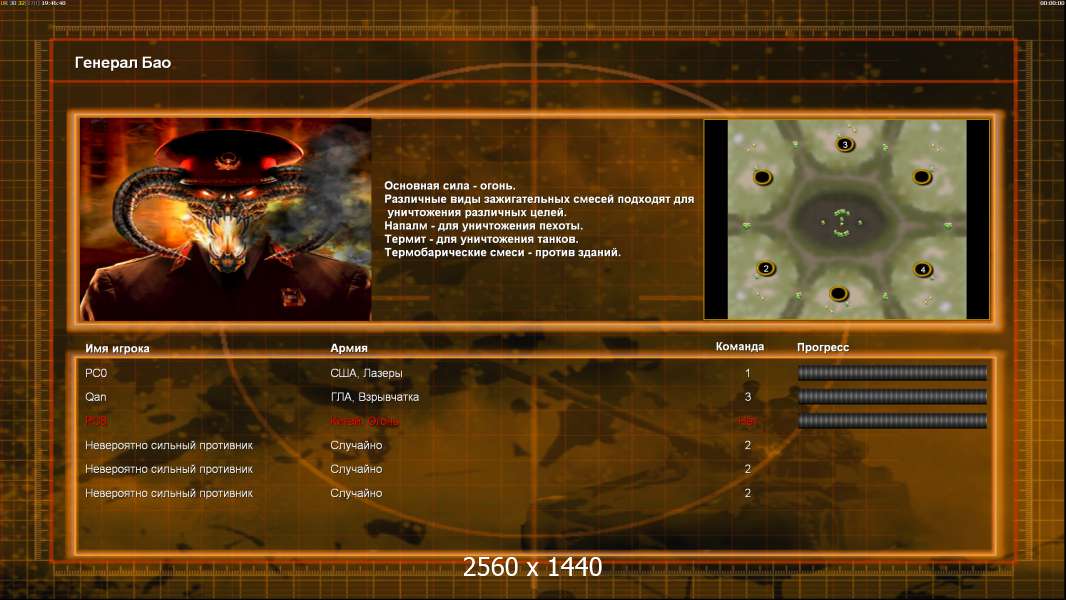
Task: Select start position 2 on the map preview
Action: click(x=766, y=268)
